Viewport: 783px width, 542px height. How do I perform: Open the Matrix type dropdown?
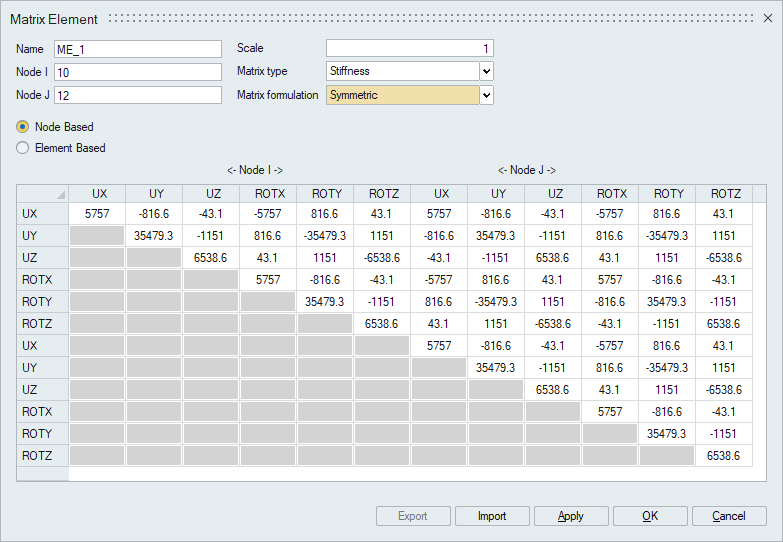click(x=486, y=71)
